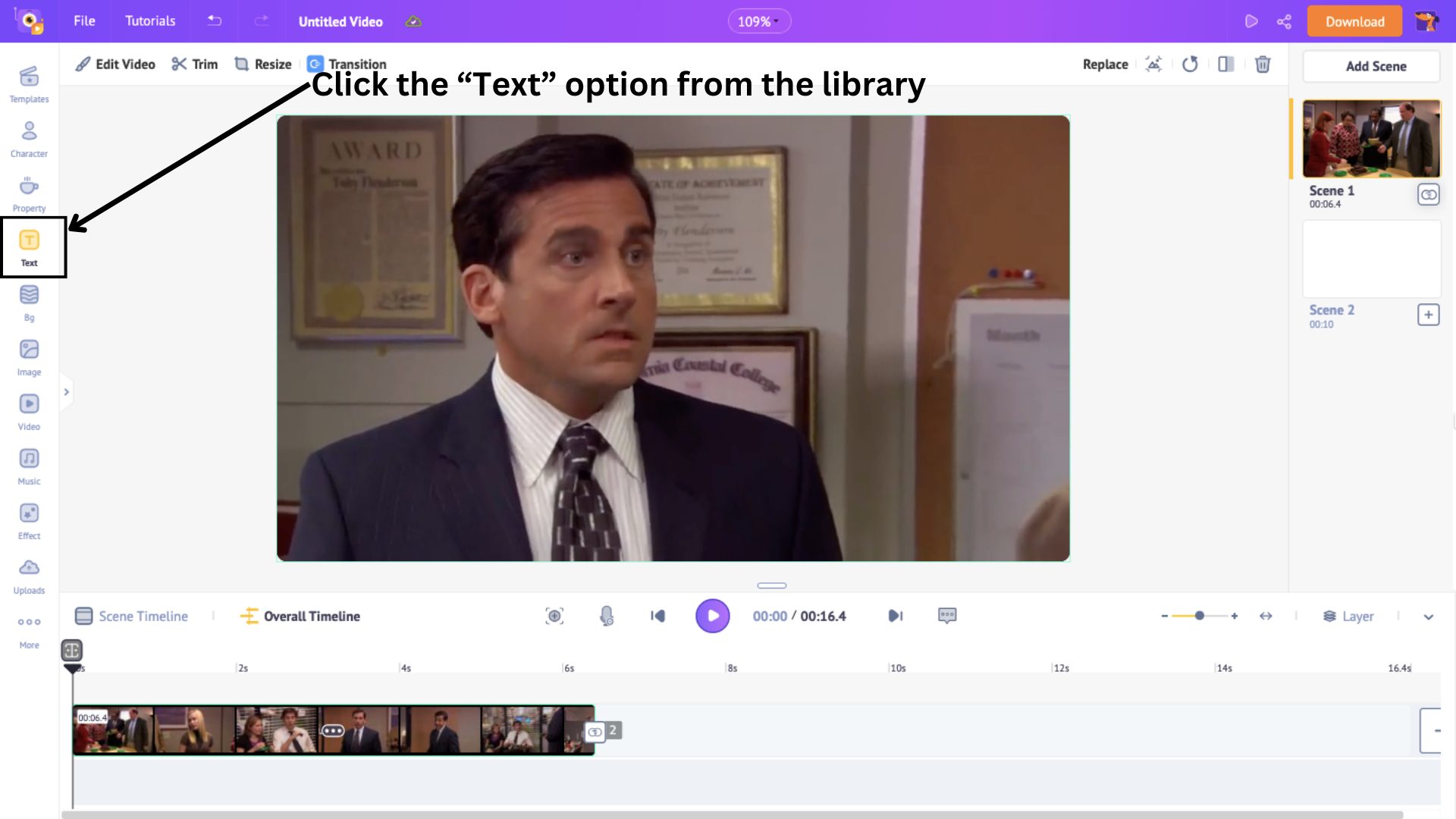
Task: Click the Background panel icon
Action: [x=29, y=303]
